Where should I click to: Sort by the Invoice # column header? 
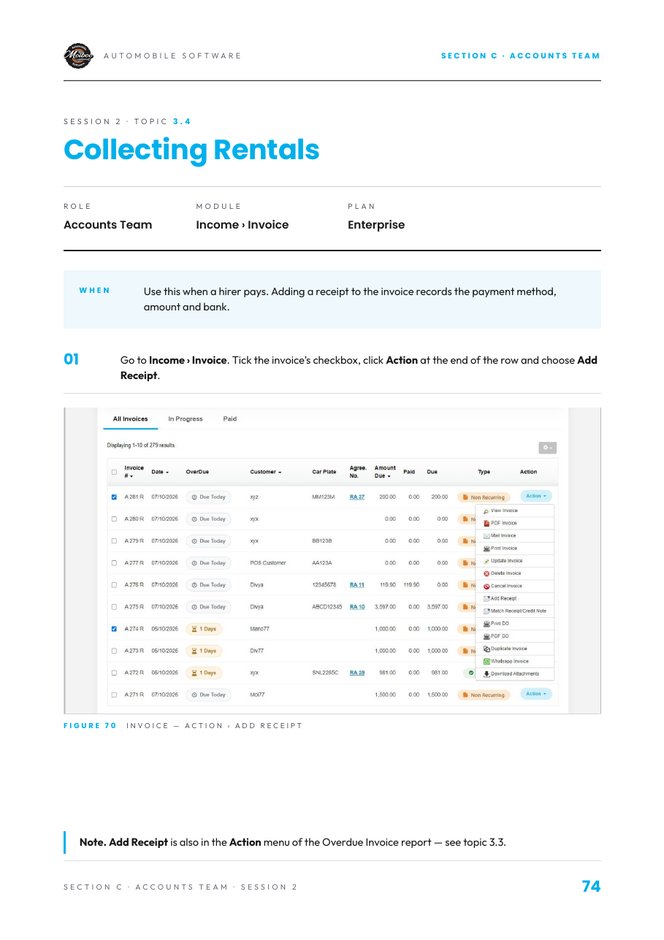click(134, 472)
